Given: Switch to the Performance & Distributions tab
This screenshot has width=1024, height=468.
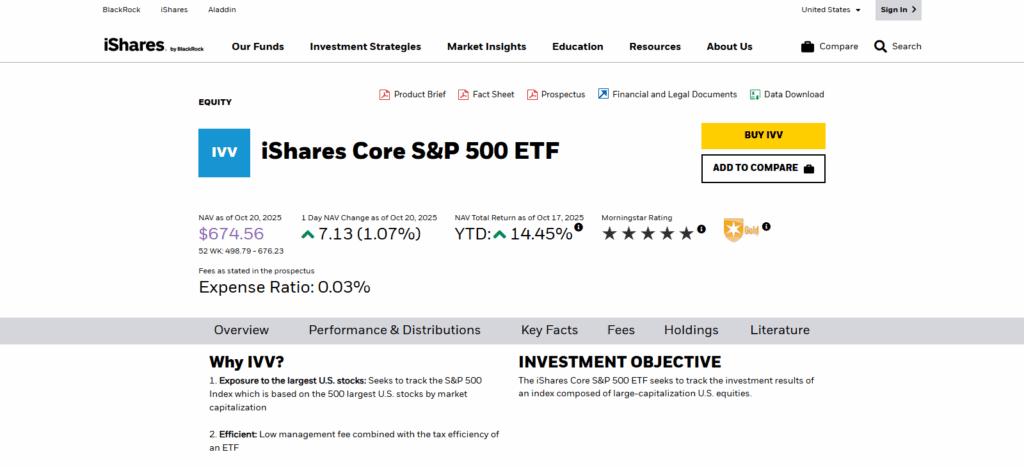Looking at the screenshot, I should tap(394, 330).
